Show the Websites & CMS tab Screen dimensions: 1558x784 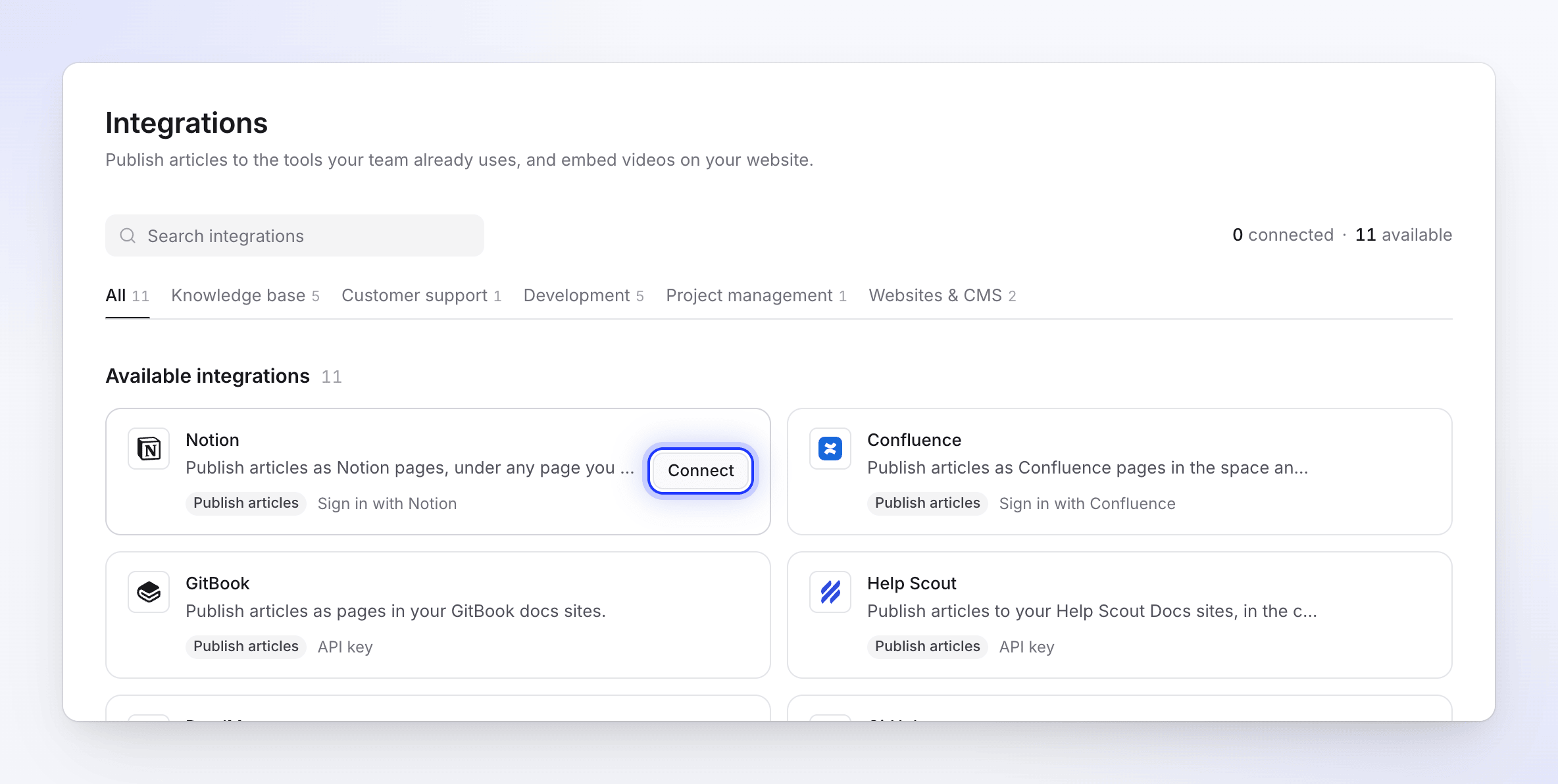(x=943, y=296)
